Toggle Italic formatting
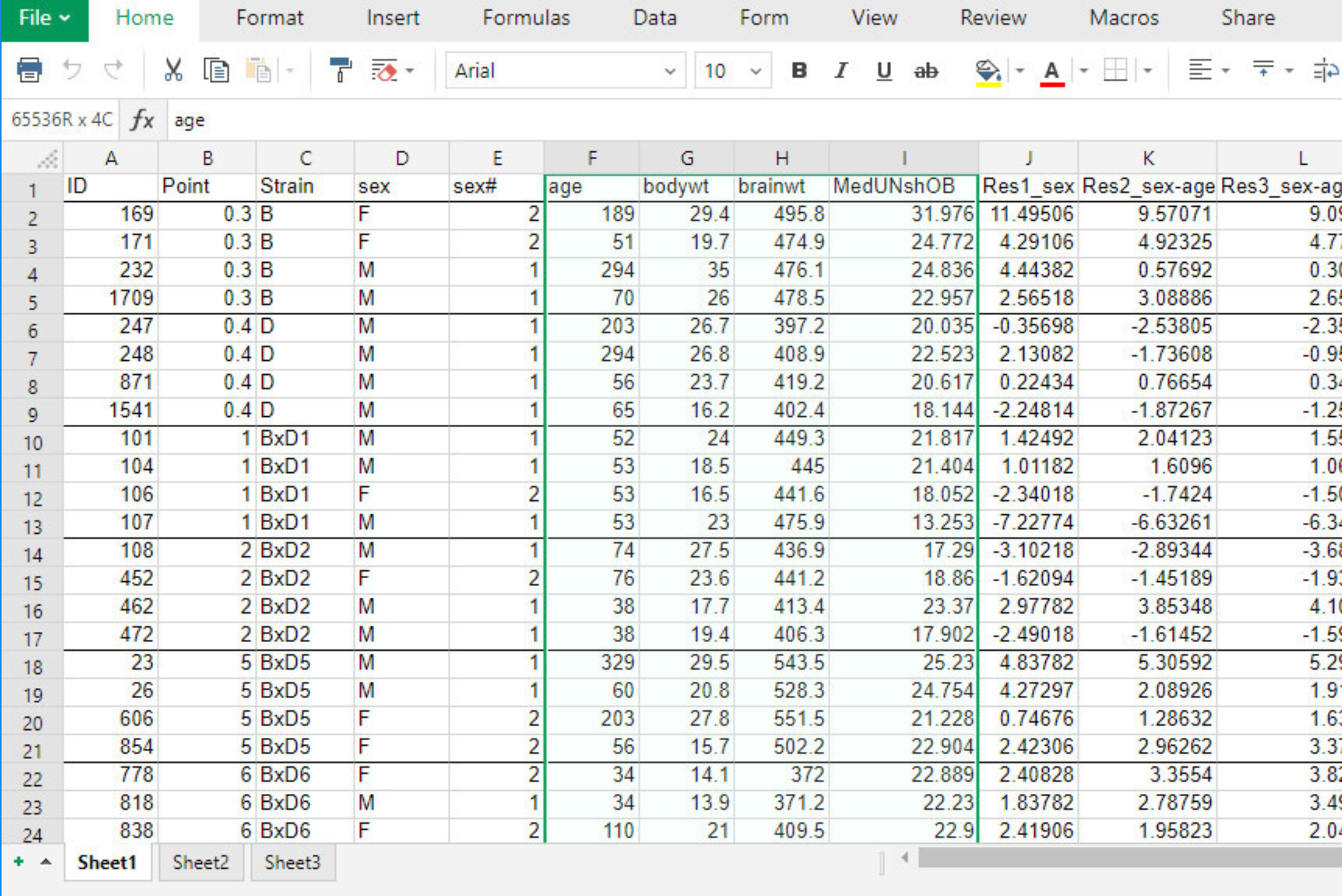The image size is (1342, 896). [840, 71]
